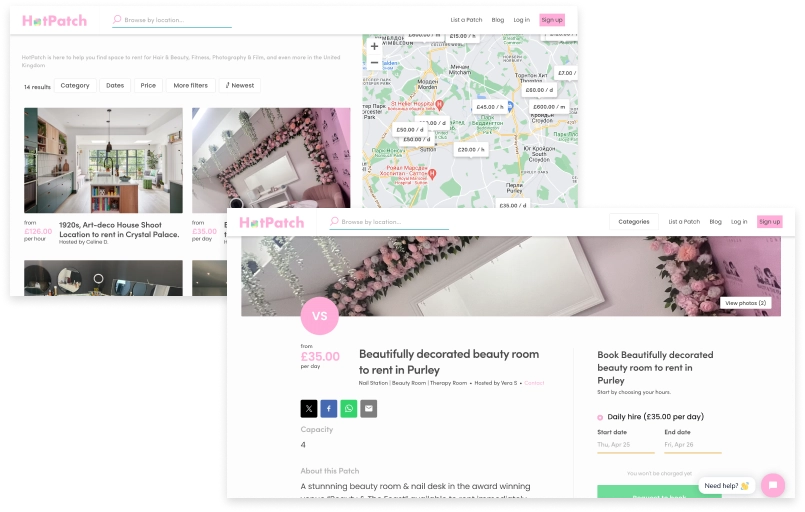Share listing by email
This screenshot has height=512, width=805.
[x=369, y=409]
